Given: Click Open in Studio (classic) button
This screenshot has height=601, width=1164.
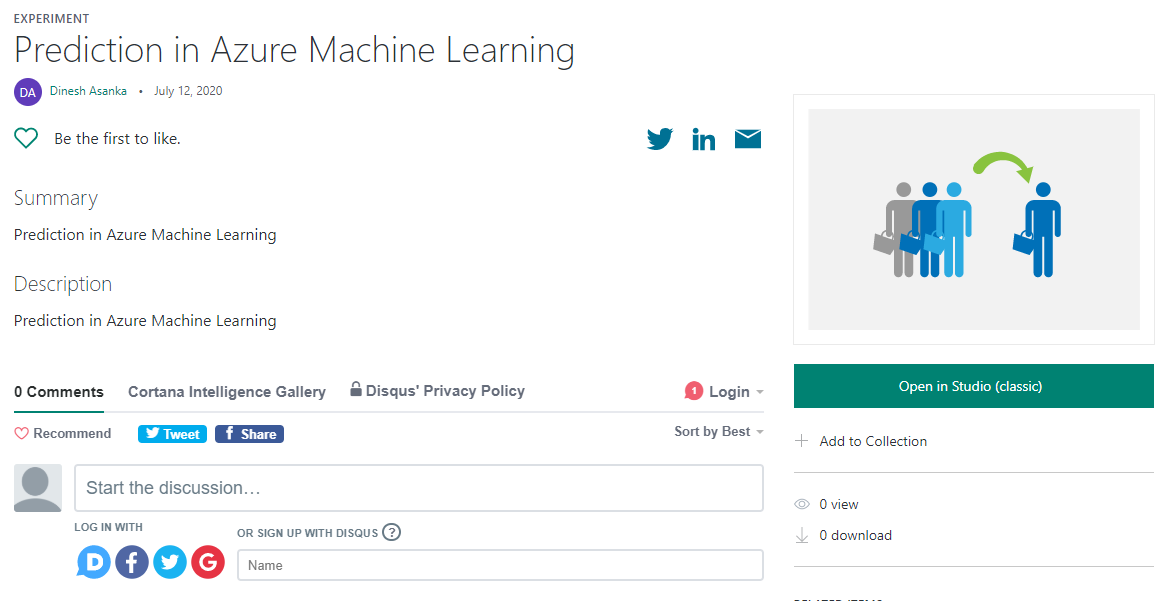Looking at the screenshot, I should (973, 386).
